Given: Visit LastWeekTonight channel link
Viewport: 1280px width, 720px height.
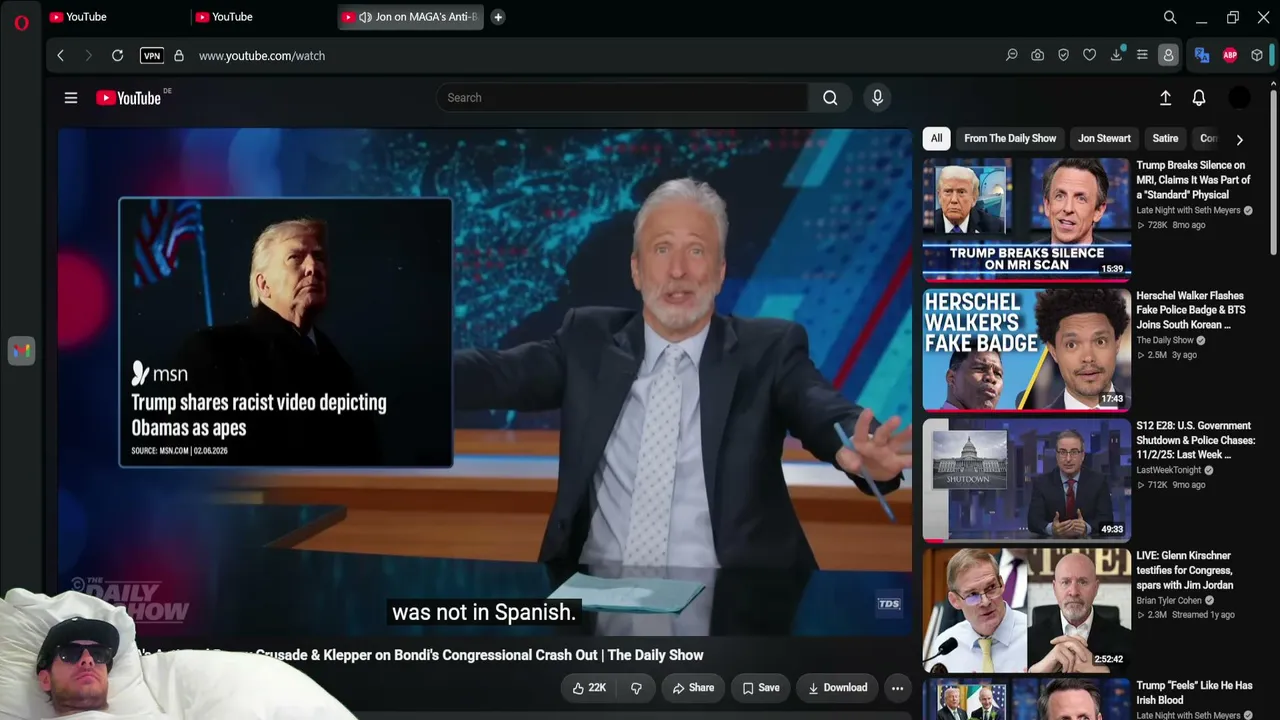Looking at the screenshot, I should point(1168,471).
